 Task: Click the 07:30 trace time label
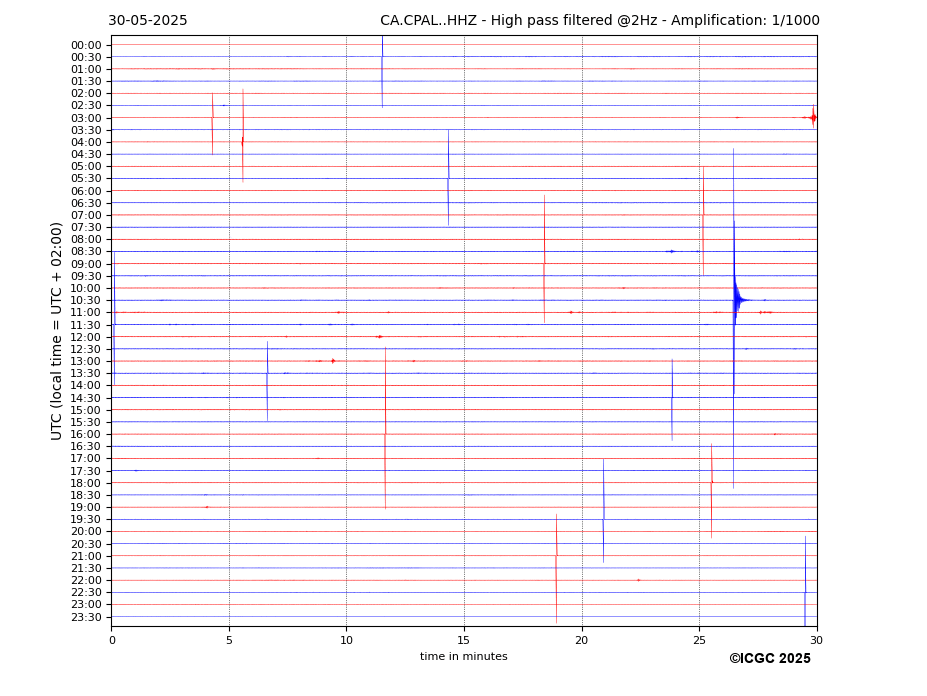(x=86, y=228)
